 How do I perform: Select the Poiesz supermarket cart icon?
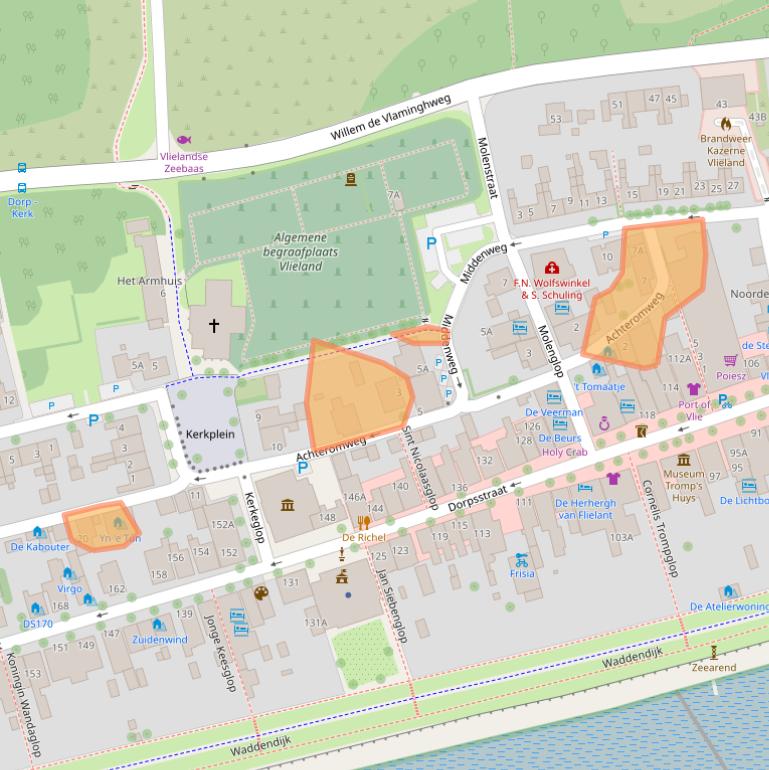(x=730, y=361)
